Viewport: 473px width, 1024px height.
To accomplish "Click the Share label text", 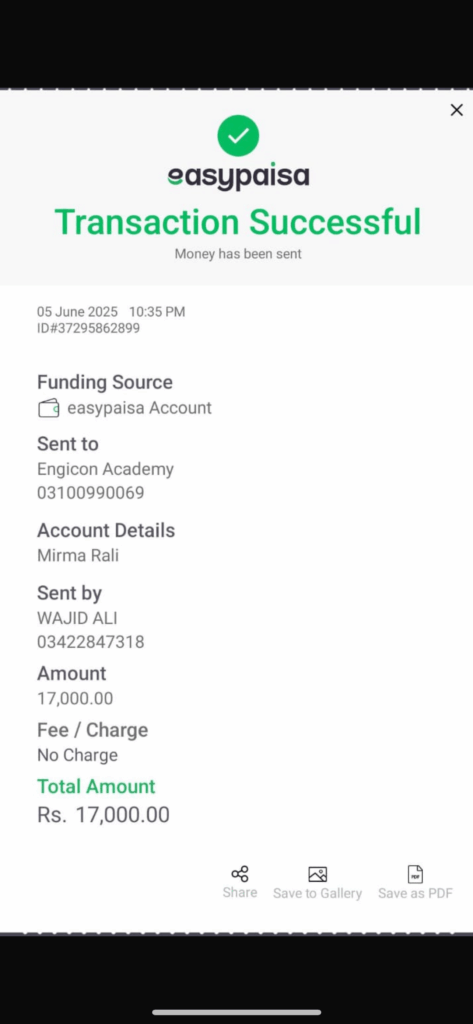I will 240,893.
